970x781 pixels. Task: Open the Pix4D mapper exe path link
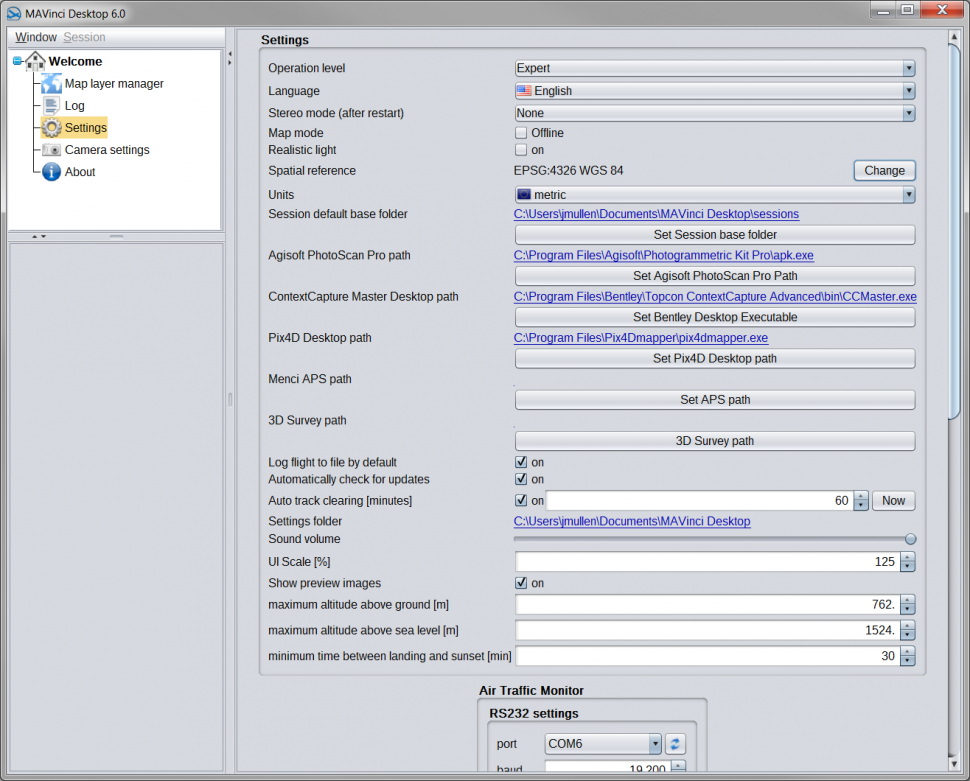(x=641, y=338)
